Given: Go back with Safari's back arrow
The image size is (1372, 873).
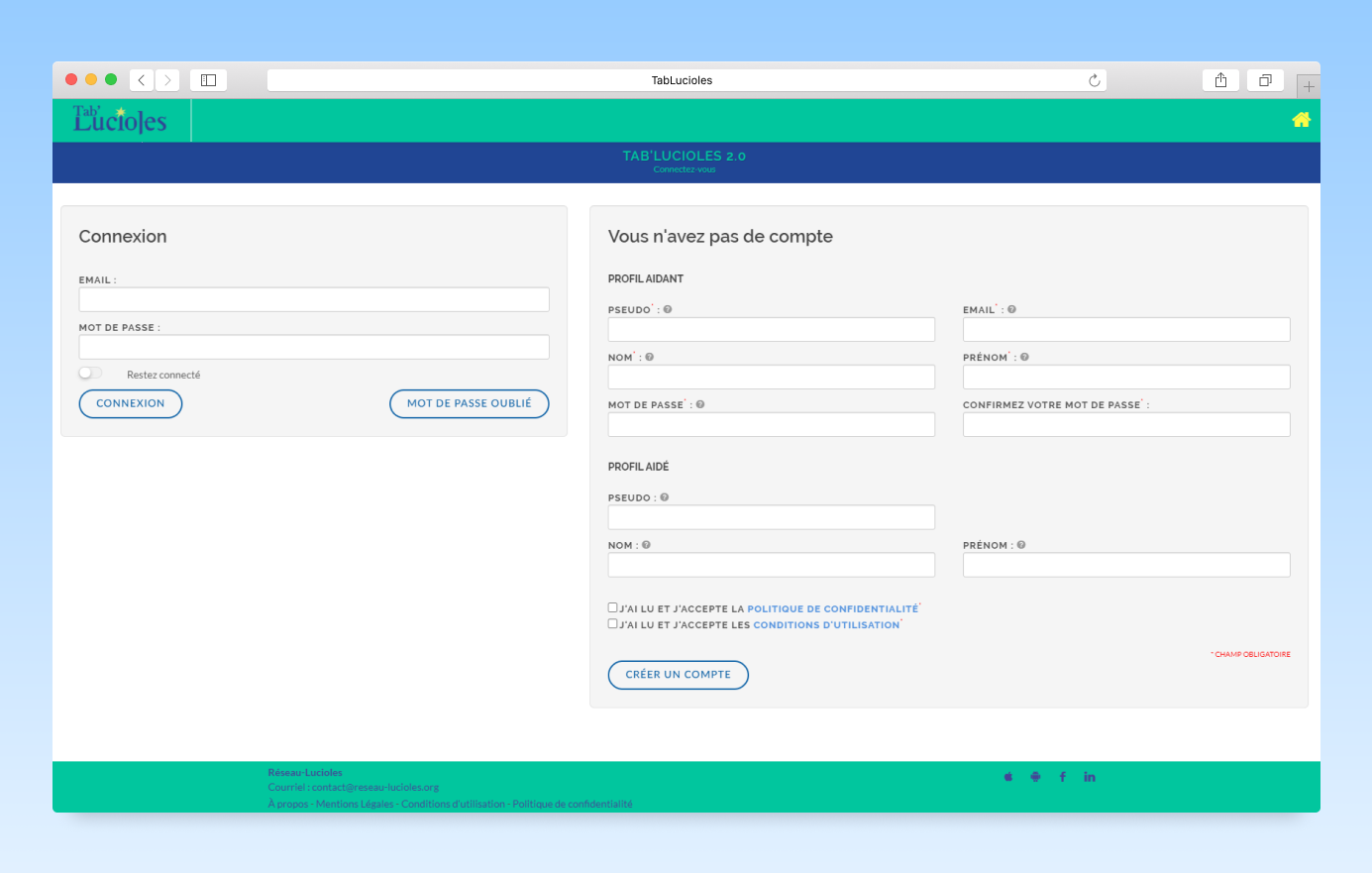Looking at the screenshot, I should point(142,80).
